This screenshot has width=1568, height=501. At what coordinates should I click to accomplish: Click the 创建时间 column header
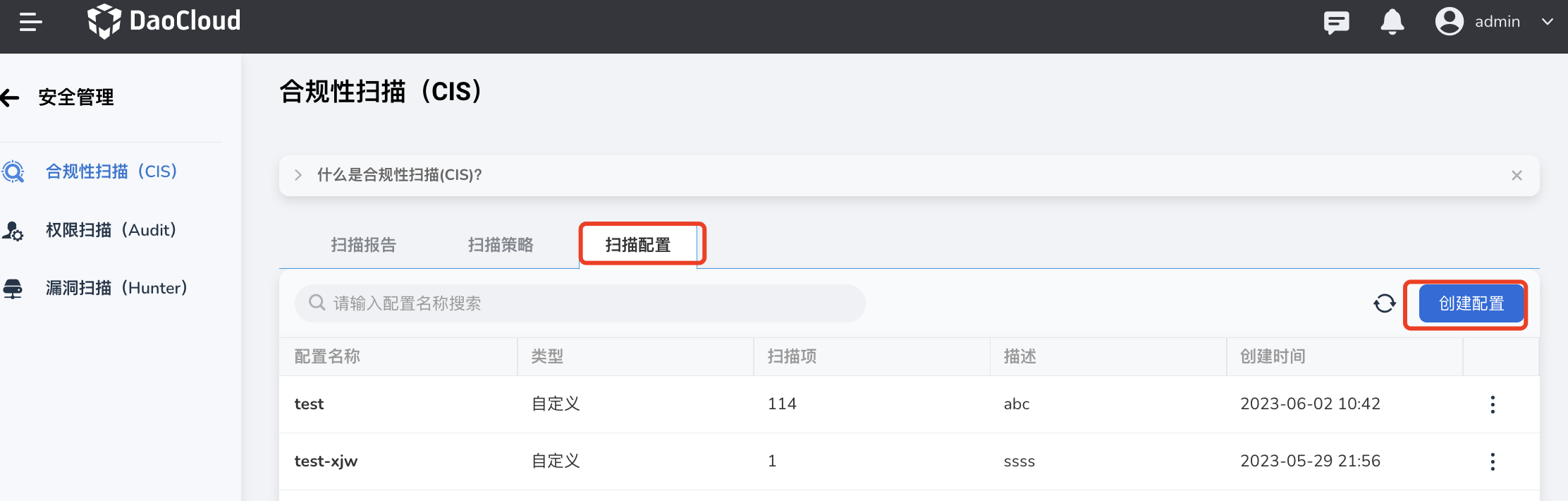click(1273, 356)
